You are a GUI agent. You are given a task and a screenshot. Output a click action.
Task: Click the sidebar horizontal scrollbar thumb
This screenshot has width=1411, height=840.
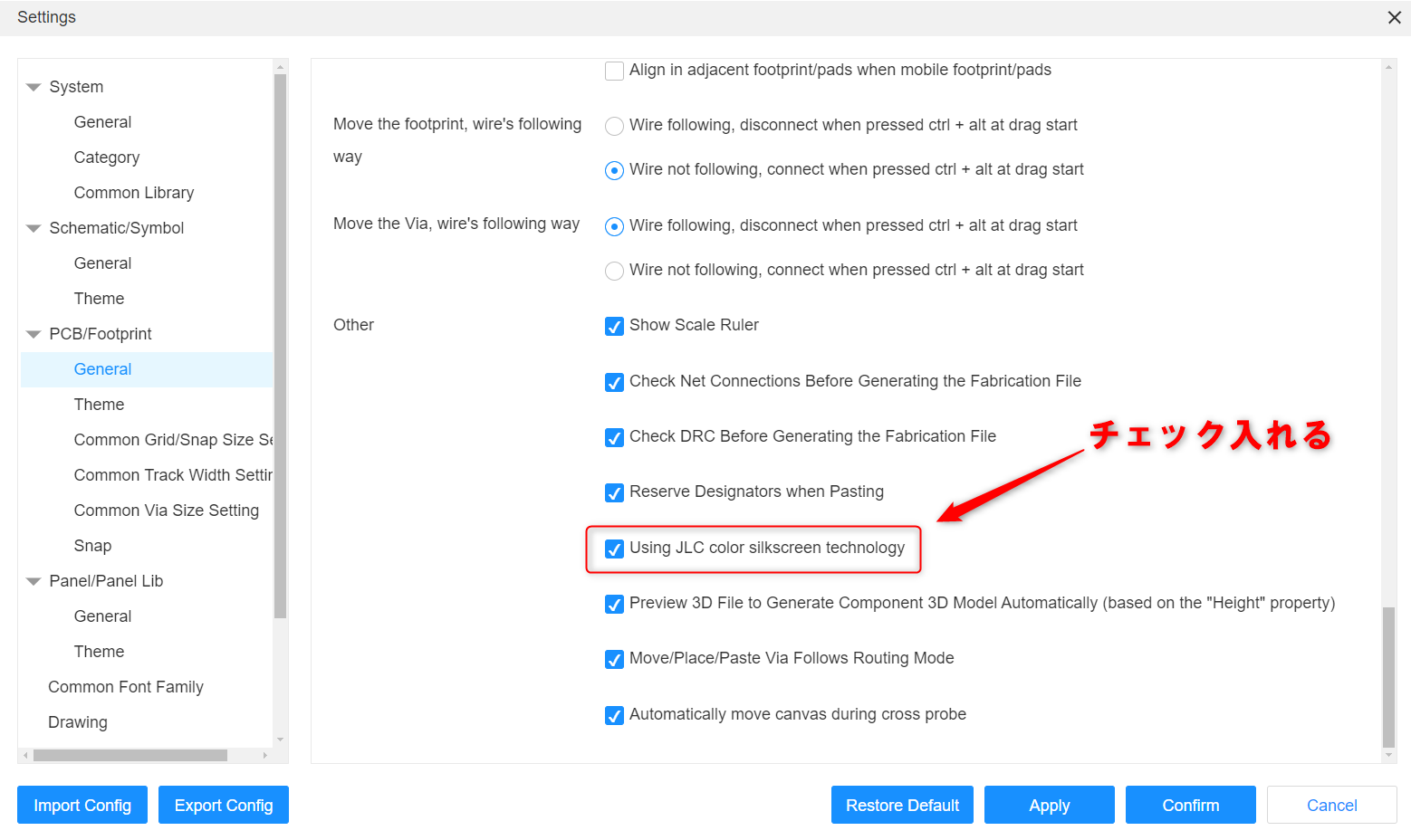(130, 755)
